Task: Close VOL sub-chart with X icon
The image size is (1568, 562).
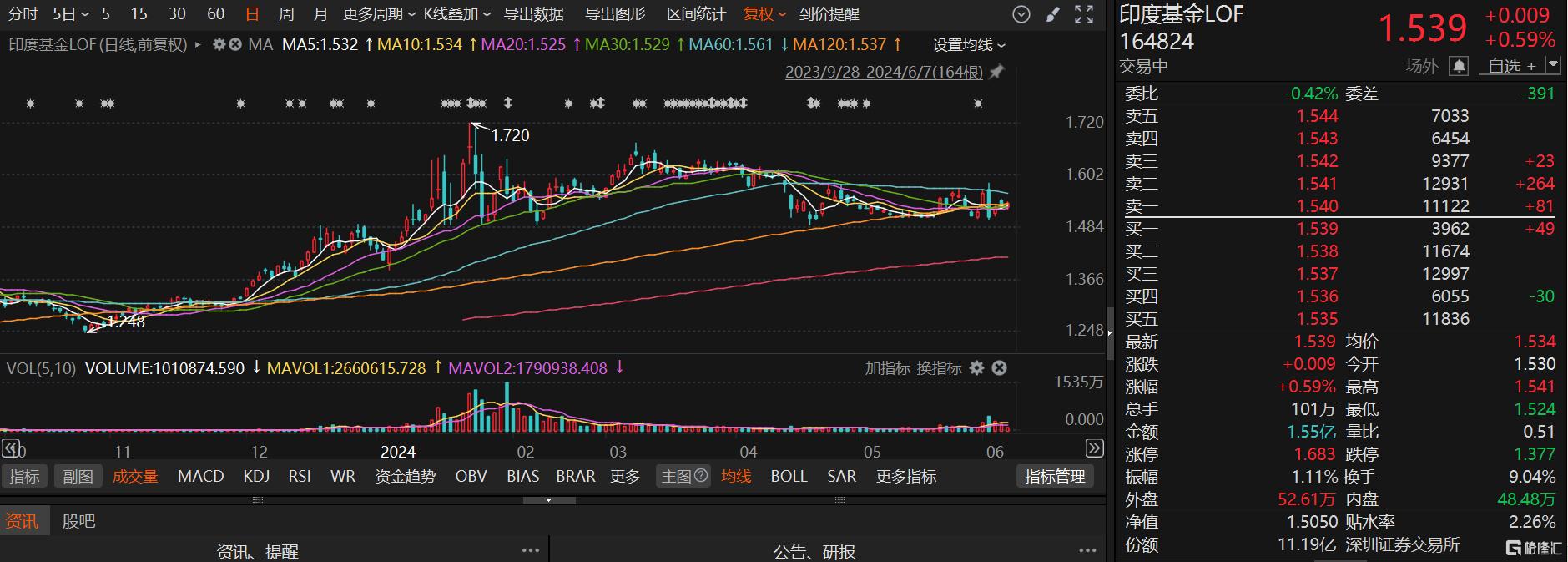Action: [x=999, y=367]
